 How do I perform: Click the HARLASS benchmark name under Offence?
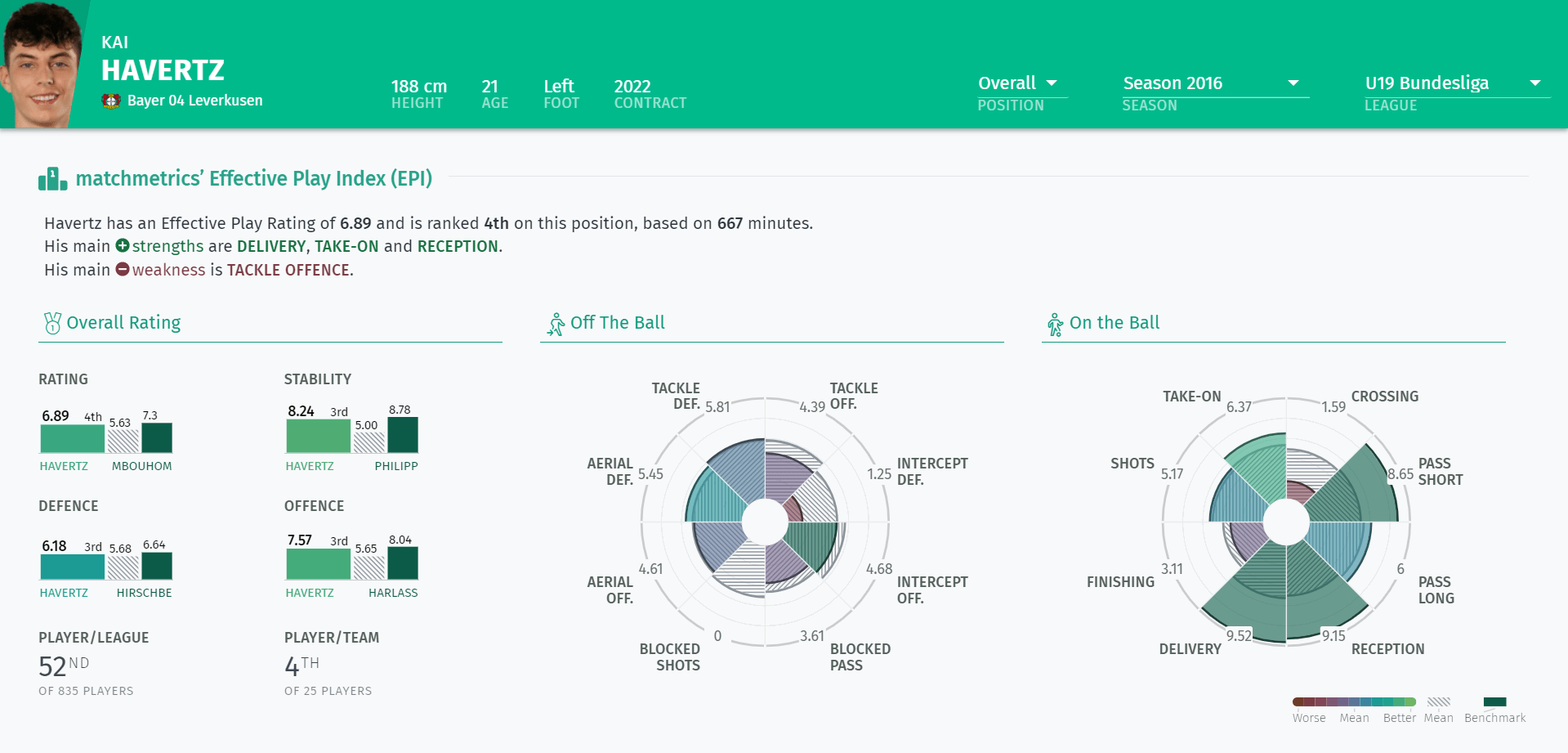coord(393,593)
